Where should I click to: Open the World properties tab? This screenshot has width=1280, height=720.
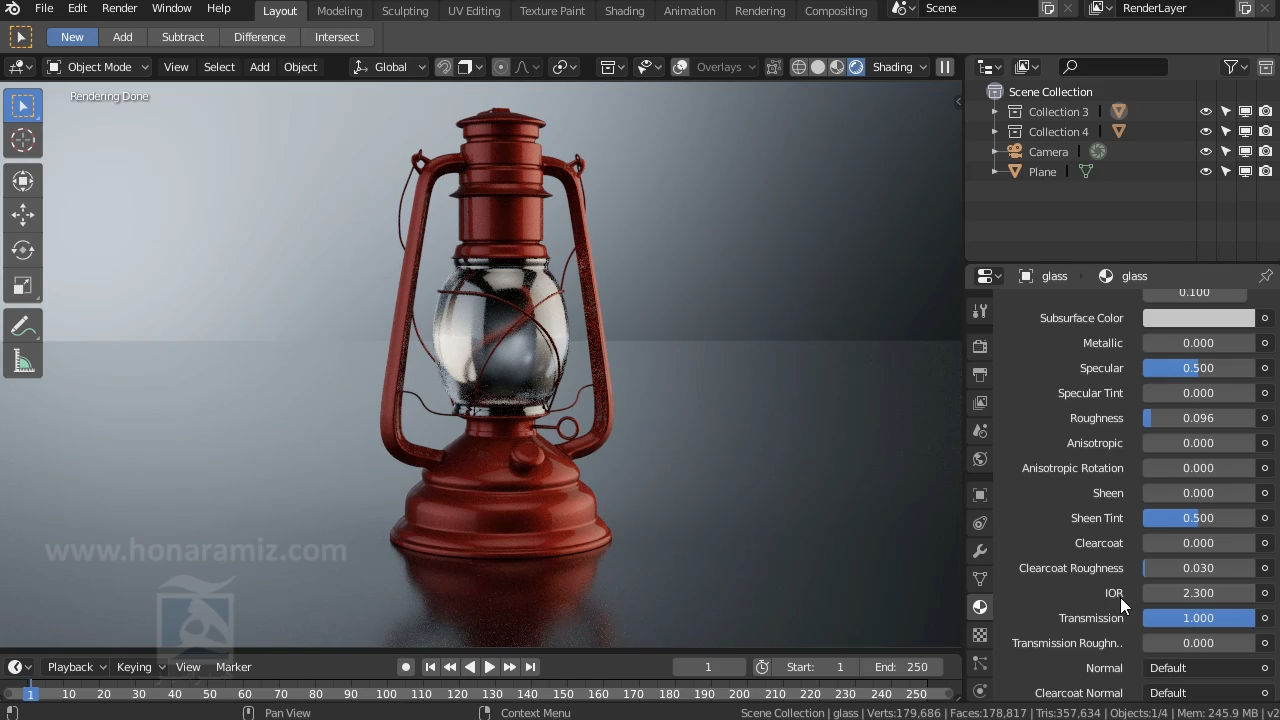click(x=980, y=459)
